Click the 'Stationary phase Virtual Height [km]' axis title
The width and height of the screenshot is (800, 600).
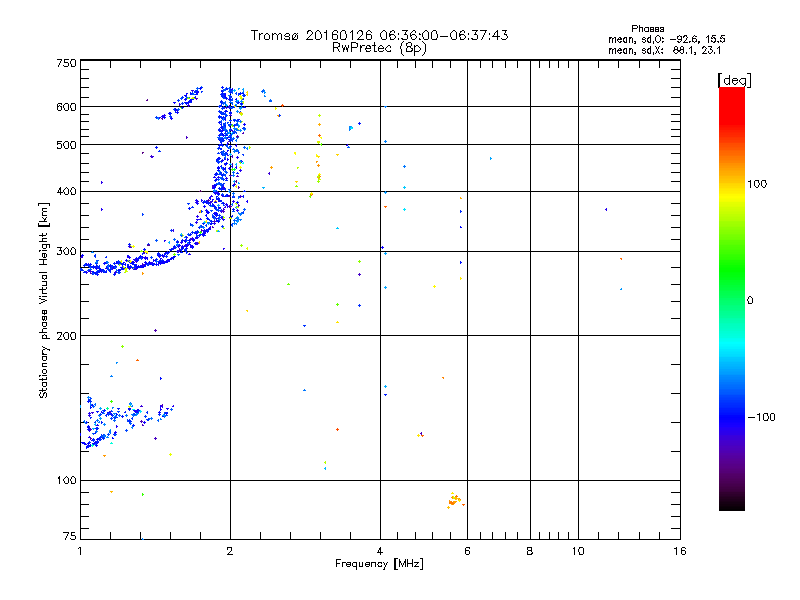(43, 301)
